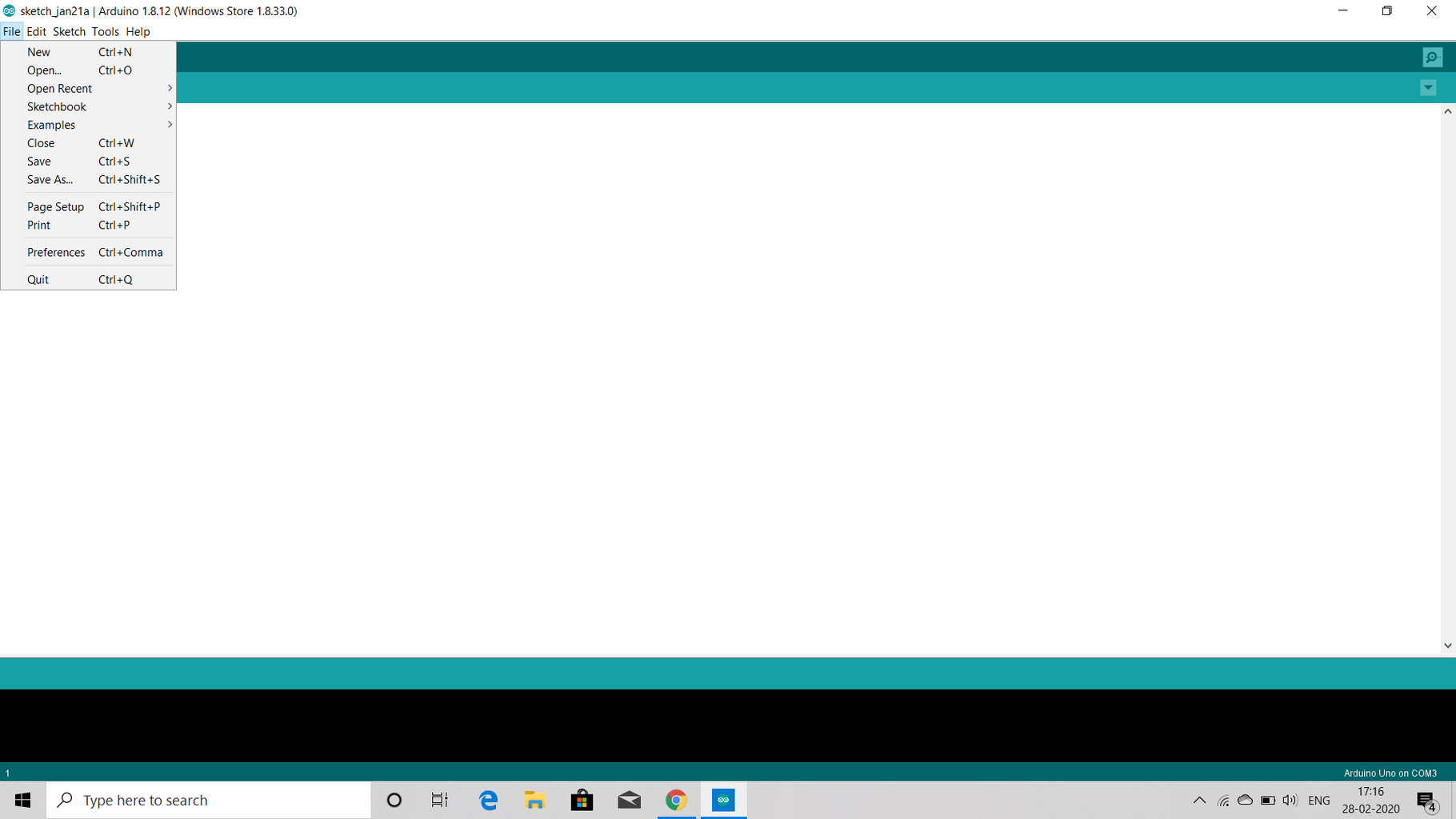This screenshot has width=1456, height=819.
Task: Open the Sketch menu
Action: click(x=69, y=32)
